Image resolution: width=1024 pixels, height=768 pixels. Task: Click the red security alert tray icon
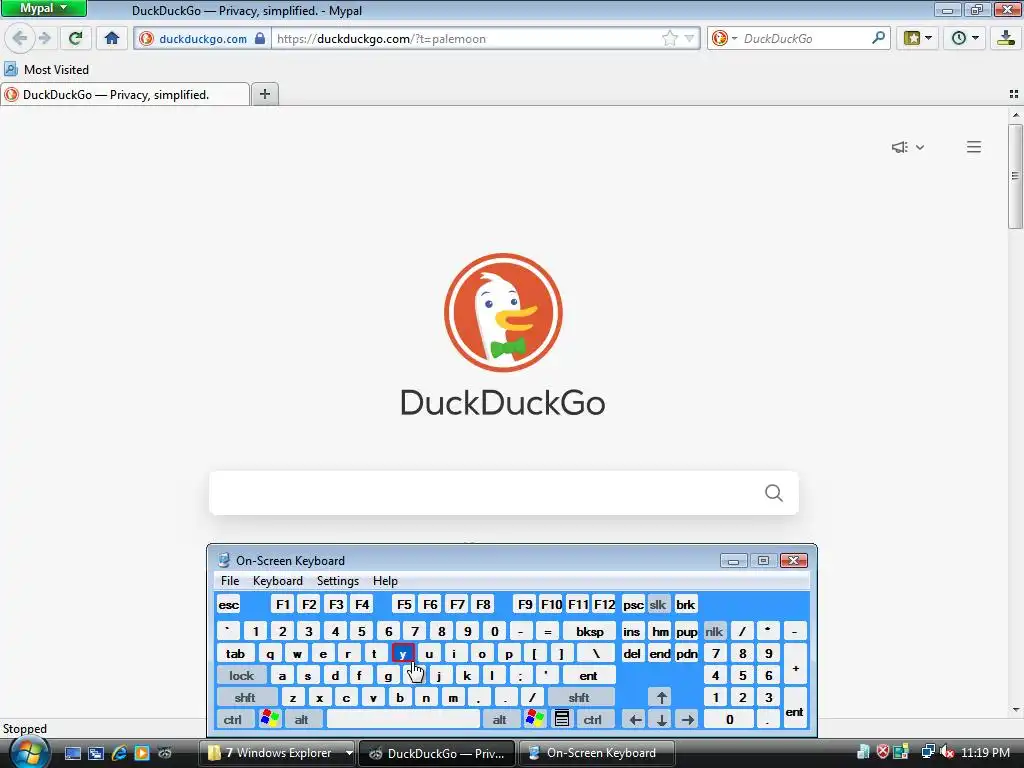[x=883, y=752]
